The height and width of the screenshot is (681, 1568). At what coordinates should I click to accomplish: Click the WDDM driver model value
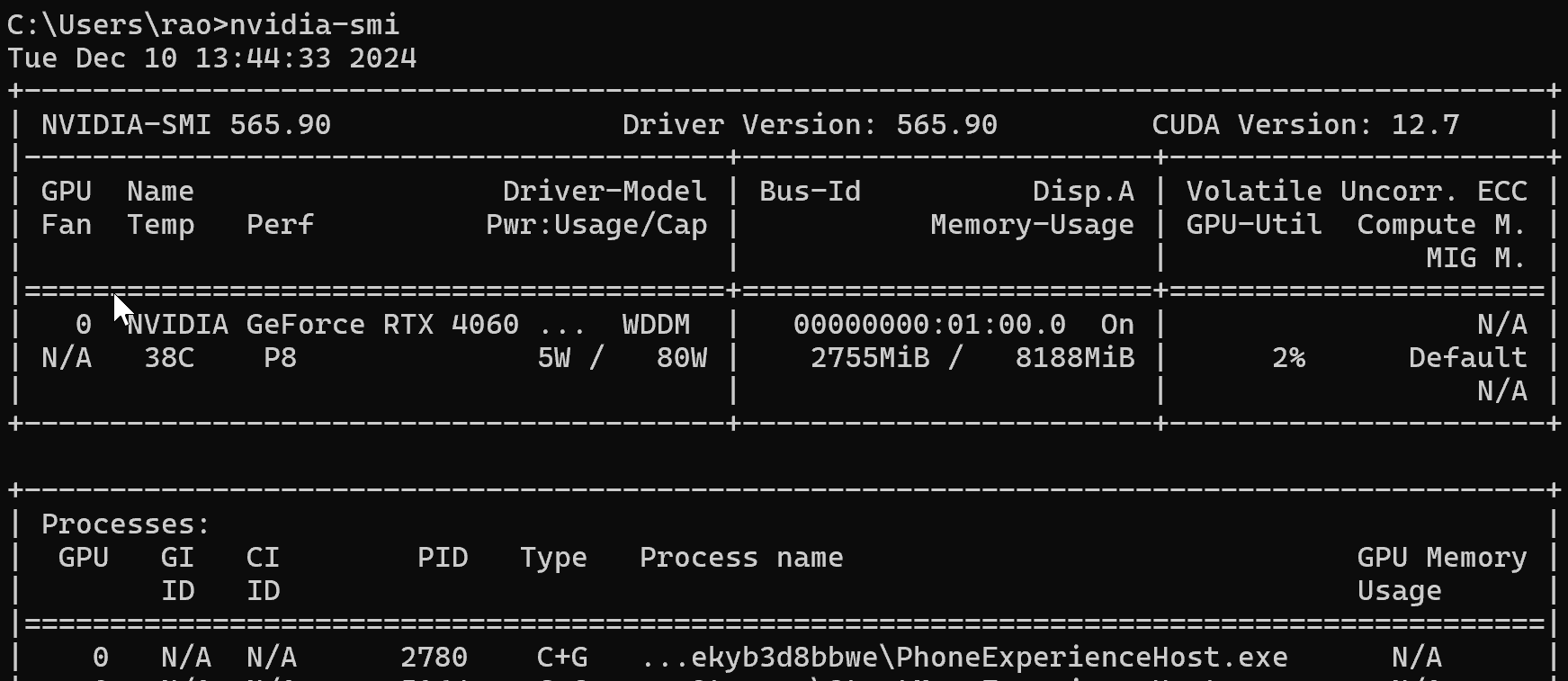[656, 324]
